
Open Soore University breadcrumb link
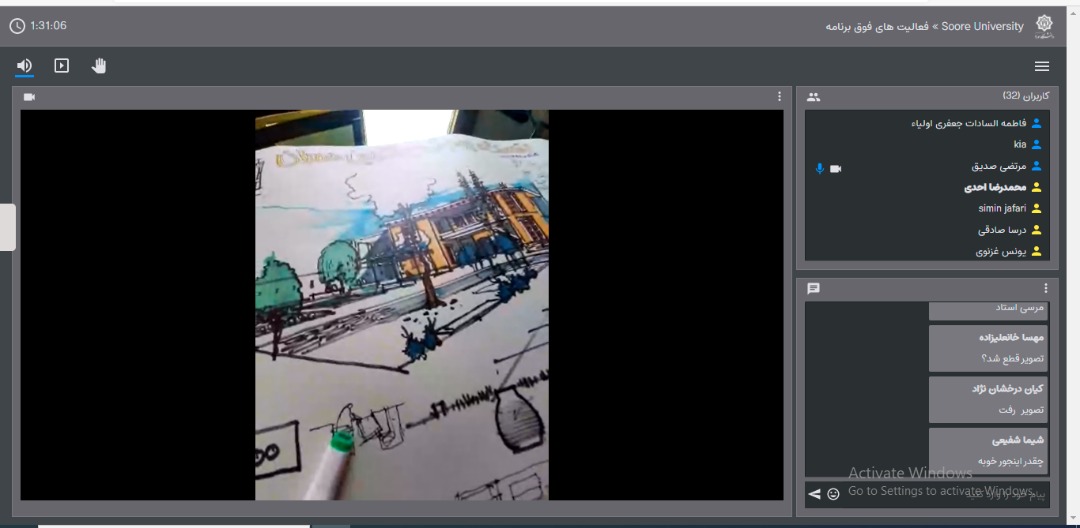click(x=982, y=26)
